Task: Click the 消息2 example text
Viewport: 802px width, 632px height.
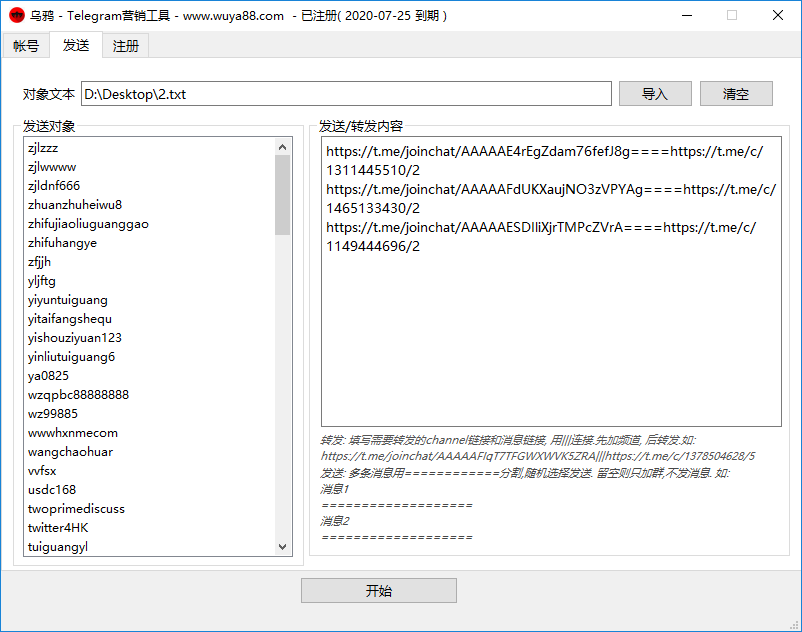Action: pyautogui.click(x=335, y=521)
